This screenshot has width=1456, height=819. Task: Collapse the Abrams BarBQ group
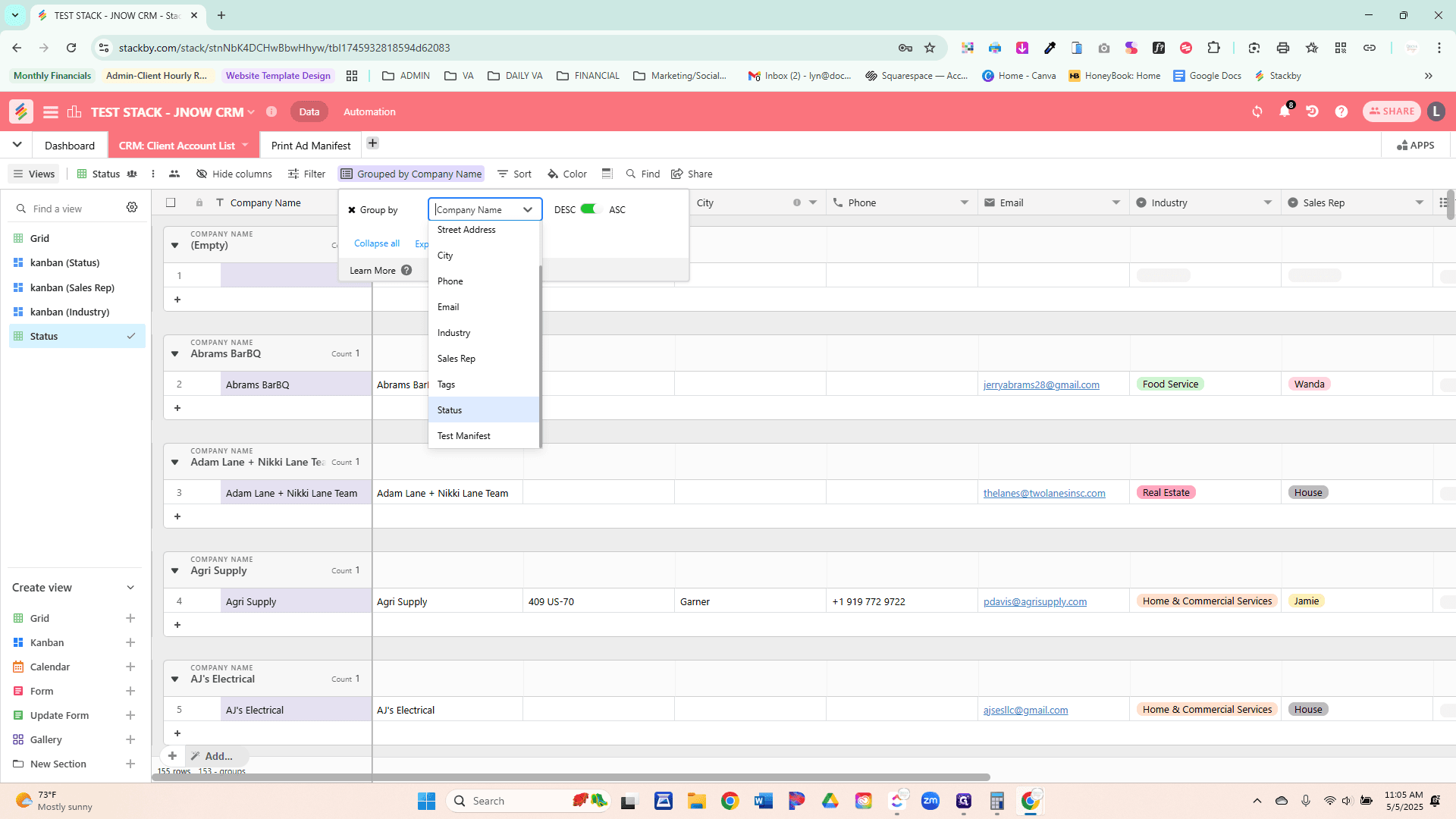coord(175,353)
